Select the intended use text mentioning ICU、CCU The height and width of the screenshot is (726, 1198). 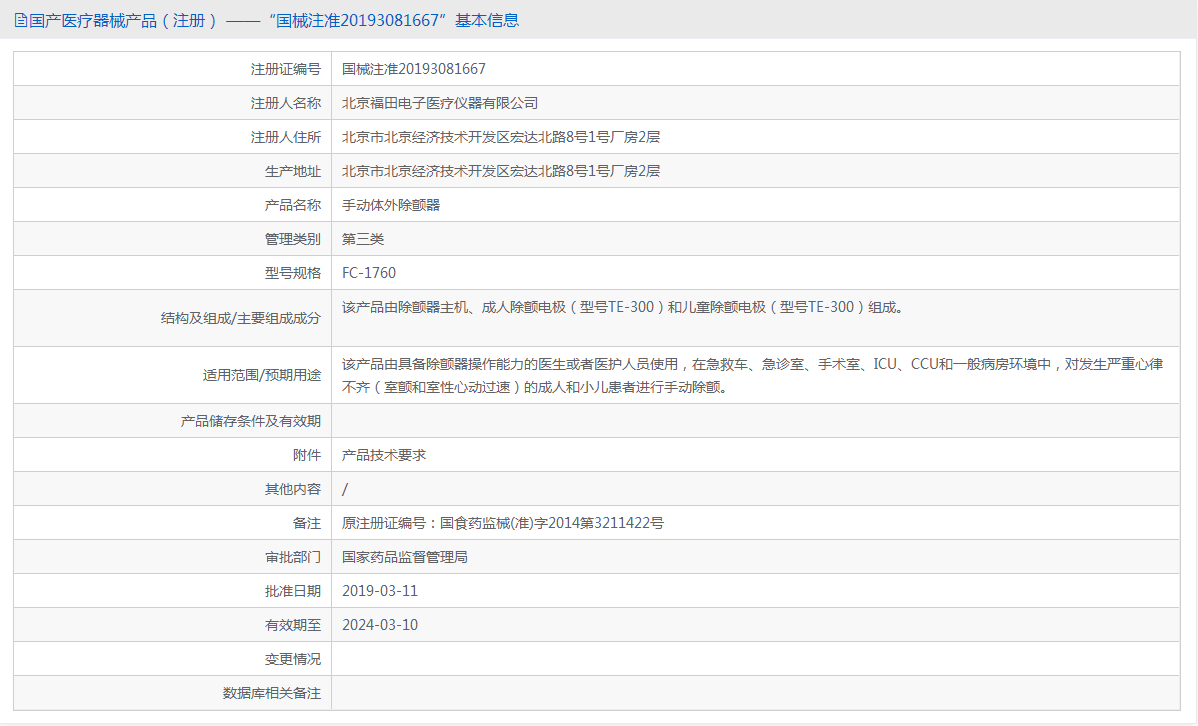point(753,375)
